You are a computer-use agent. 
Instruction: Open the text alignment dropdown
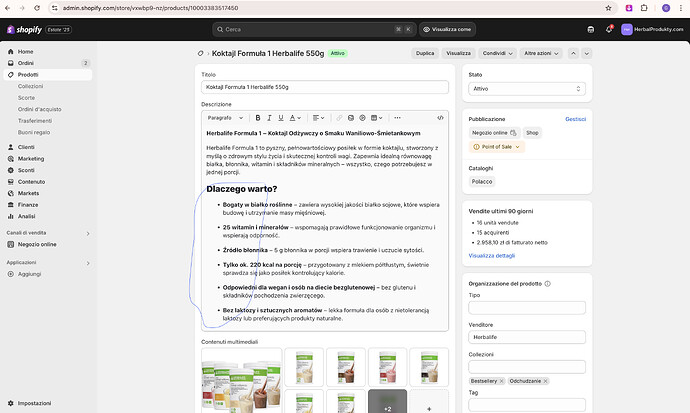pyautogui.click(x=318, y=118)
